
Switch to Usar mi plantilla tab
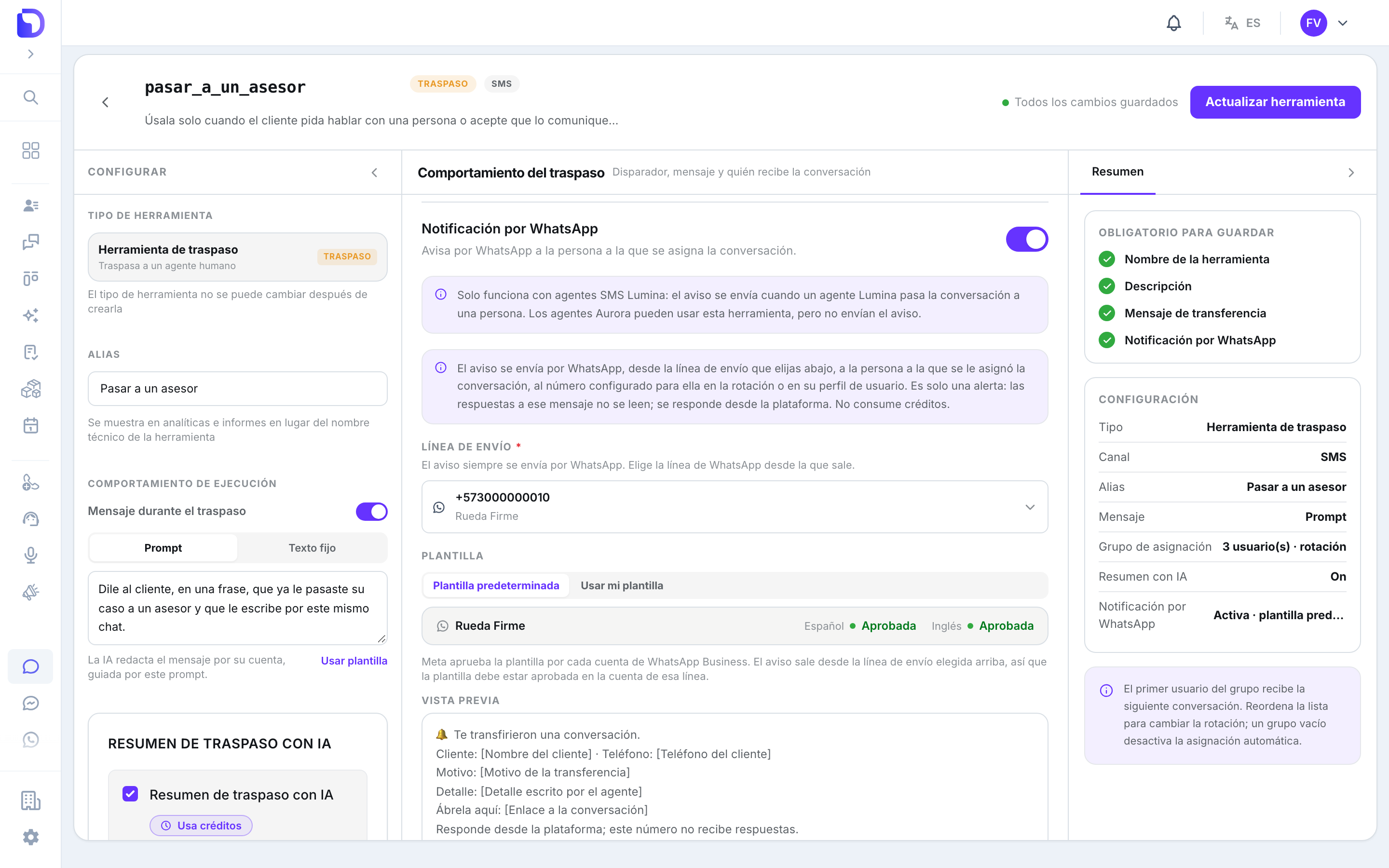622,585
